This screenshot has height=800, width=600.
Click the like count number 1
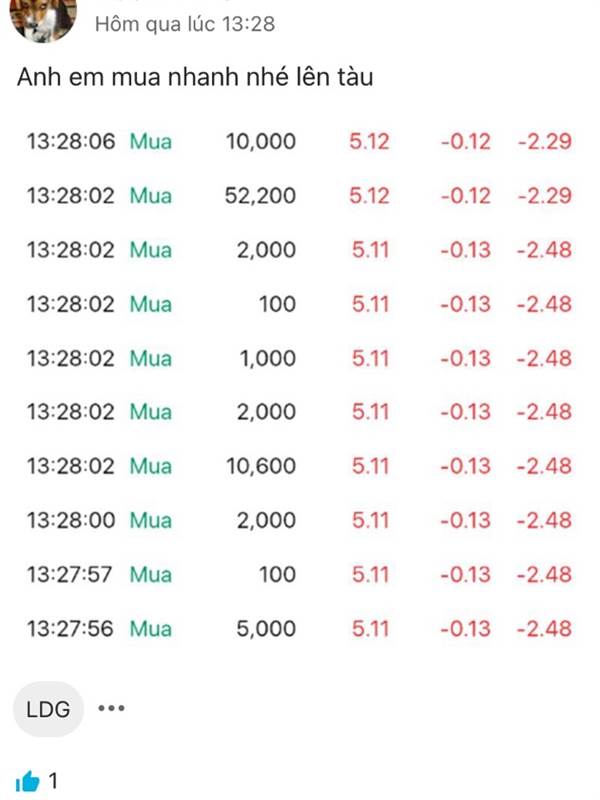(x=53, y=781)
